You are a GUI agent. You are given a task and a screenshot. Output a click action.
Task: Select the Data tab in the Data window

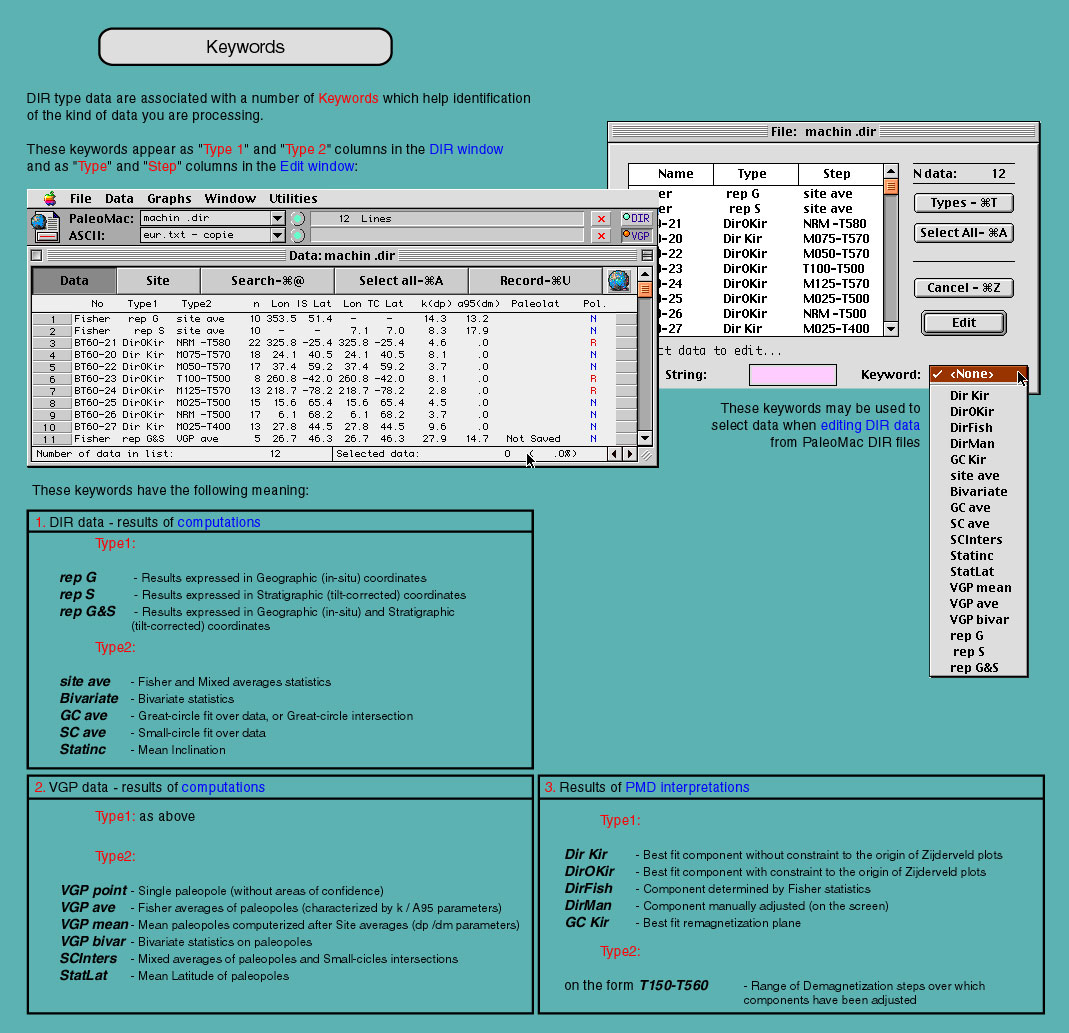click(x=74, y=280)
